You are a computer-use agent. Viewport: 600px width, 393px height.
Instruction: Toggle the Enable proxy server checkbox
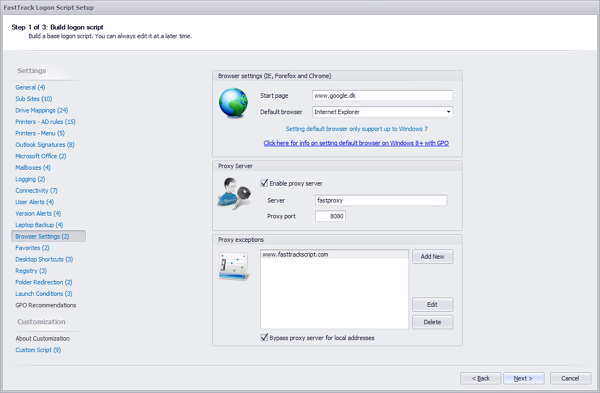pyautogui.click(x=264, y=183)
